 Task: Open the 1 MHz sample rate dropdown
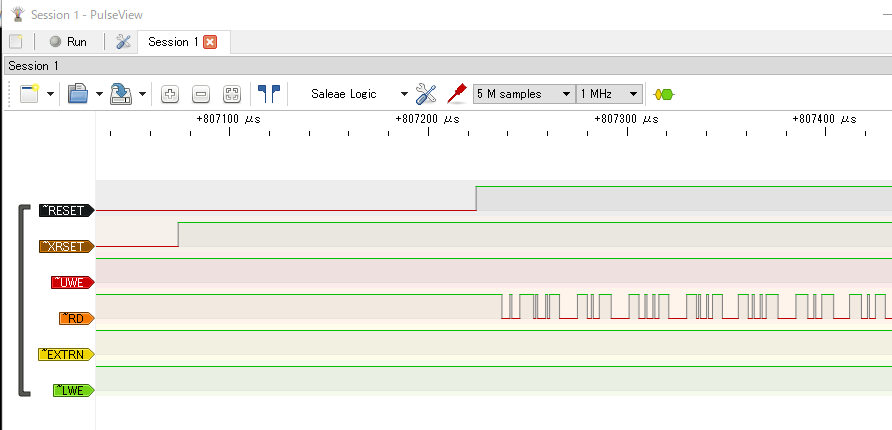609,94
